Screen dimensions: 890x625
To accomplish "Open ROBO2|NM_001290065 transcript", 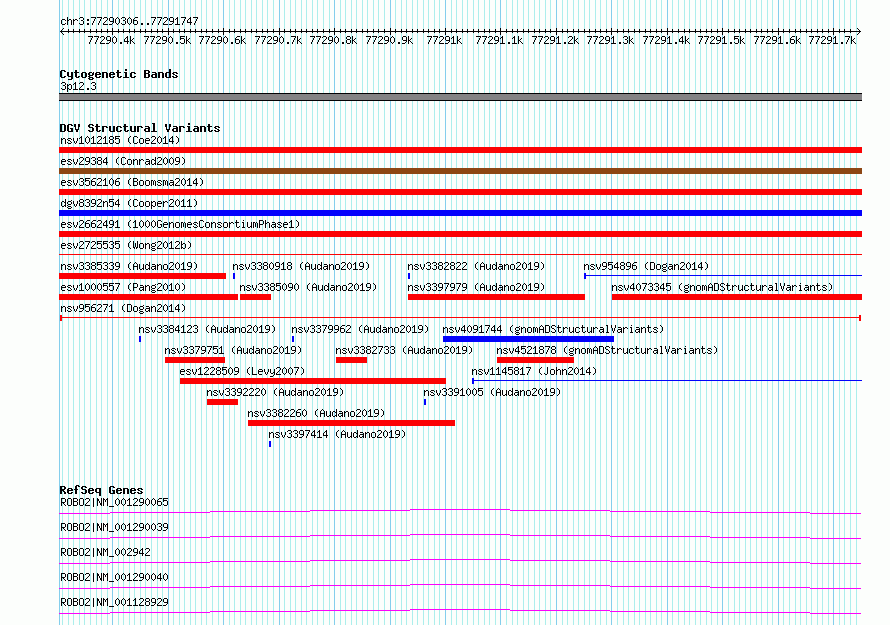I will pyautogui.click(x=114, y=502).
